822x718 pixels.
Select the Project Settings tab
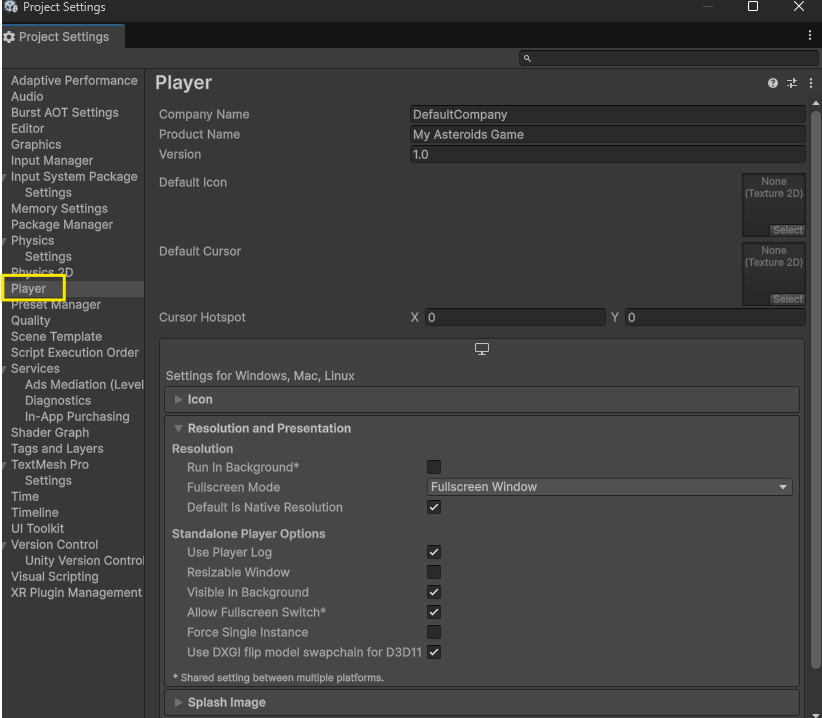63,37
